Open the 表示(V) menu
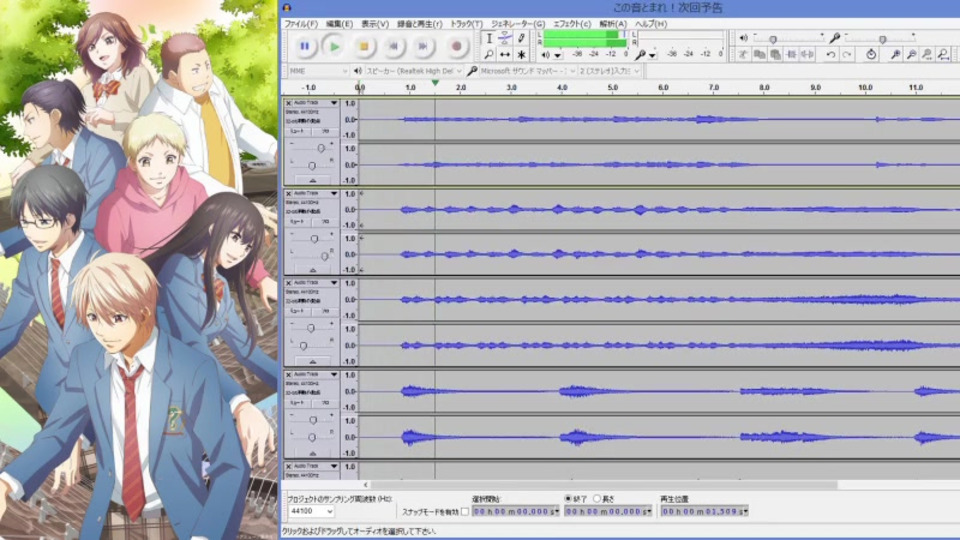960x540 pixels. click(375, 24)
